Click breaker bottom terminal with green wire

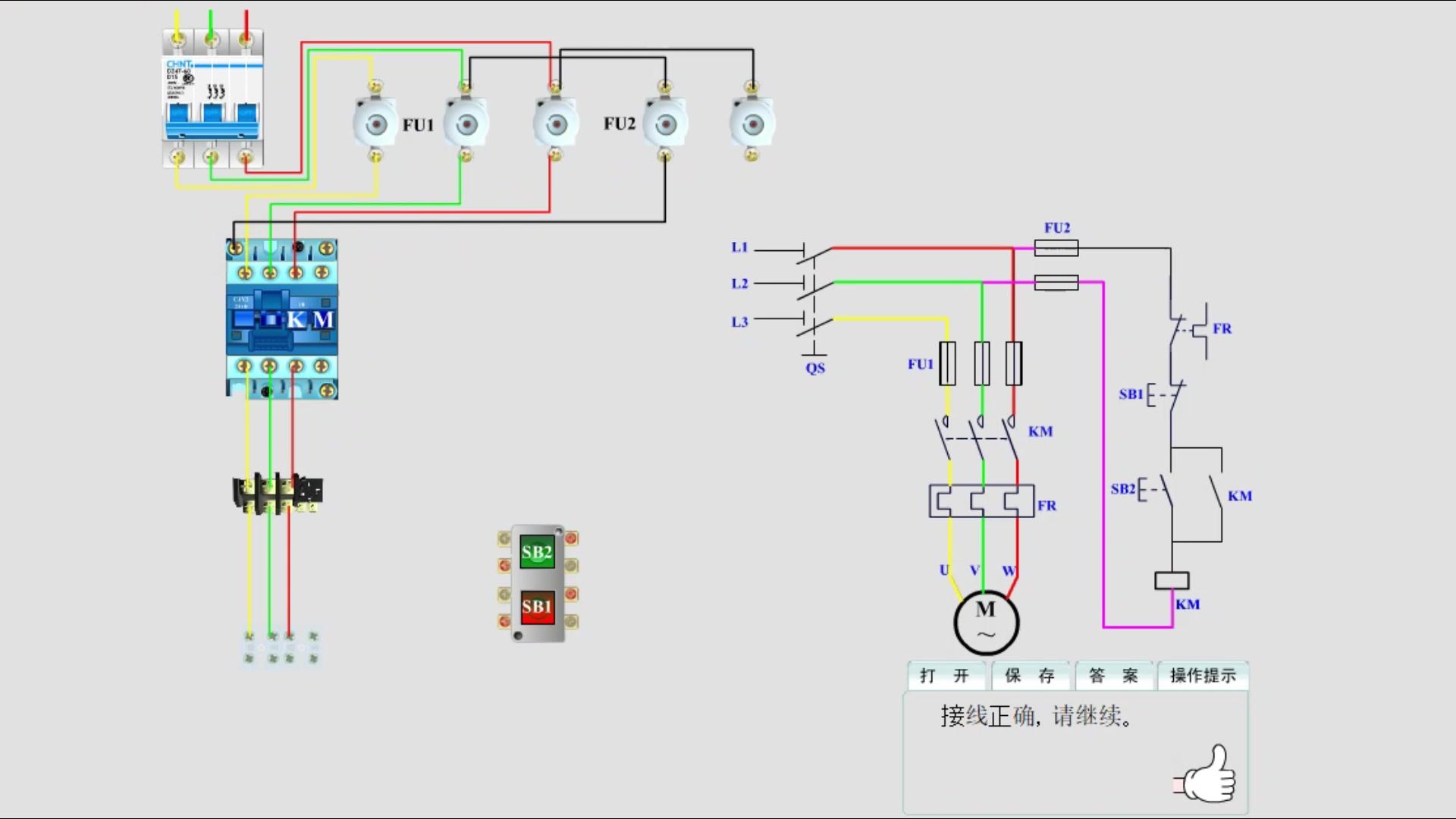click(212, 157)
